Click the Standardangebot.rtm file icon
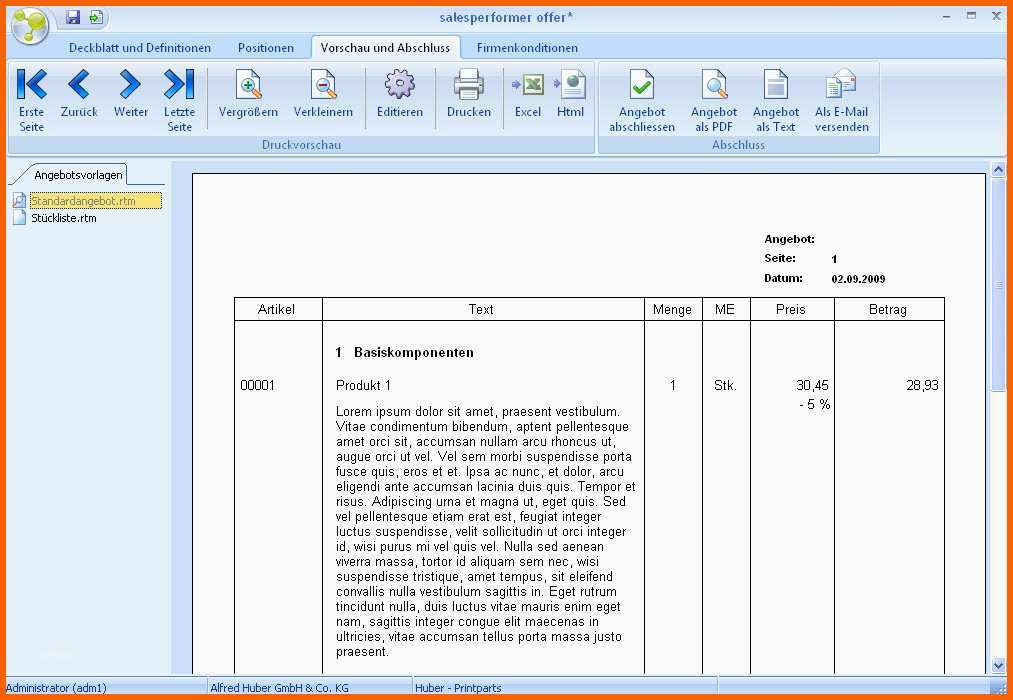 pyautogui.click(x=19, y=201)
